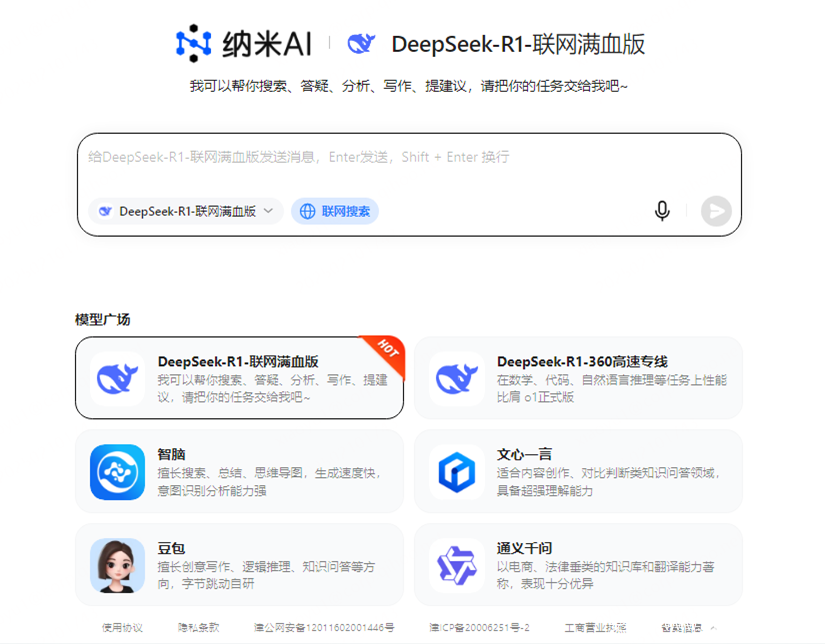Open the 工商营业执照 footer link
The height and width of the screenshot is (644, 825).
[x=595, y=628]
